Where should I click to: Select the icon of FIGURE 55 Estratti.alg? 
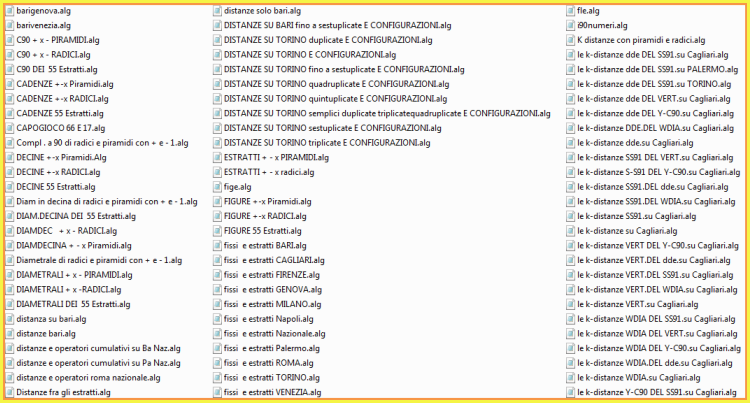(217, 231)
